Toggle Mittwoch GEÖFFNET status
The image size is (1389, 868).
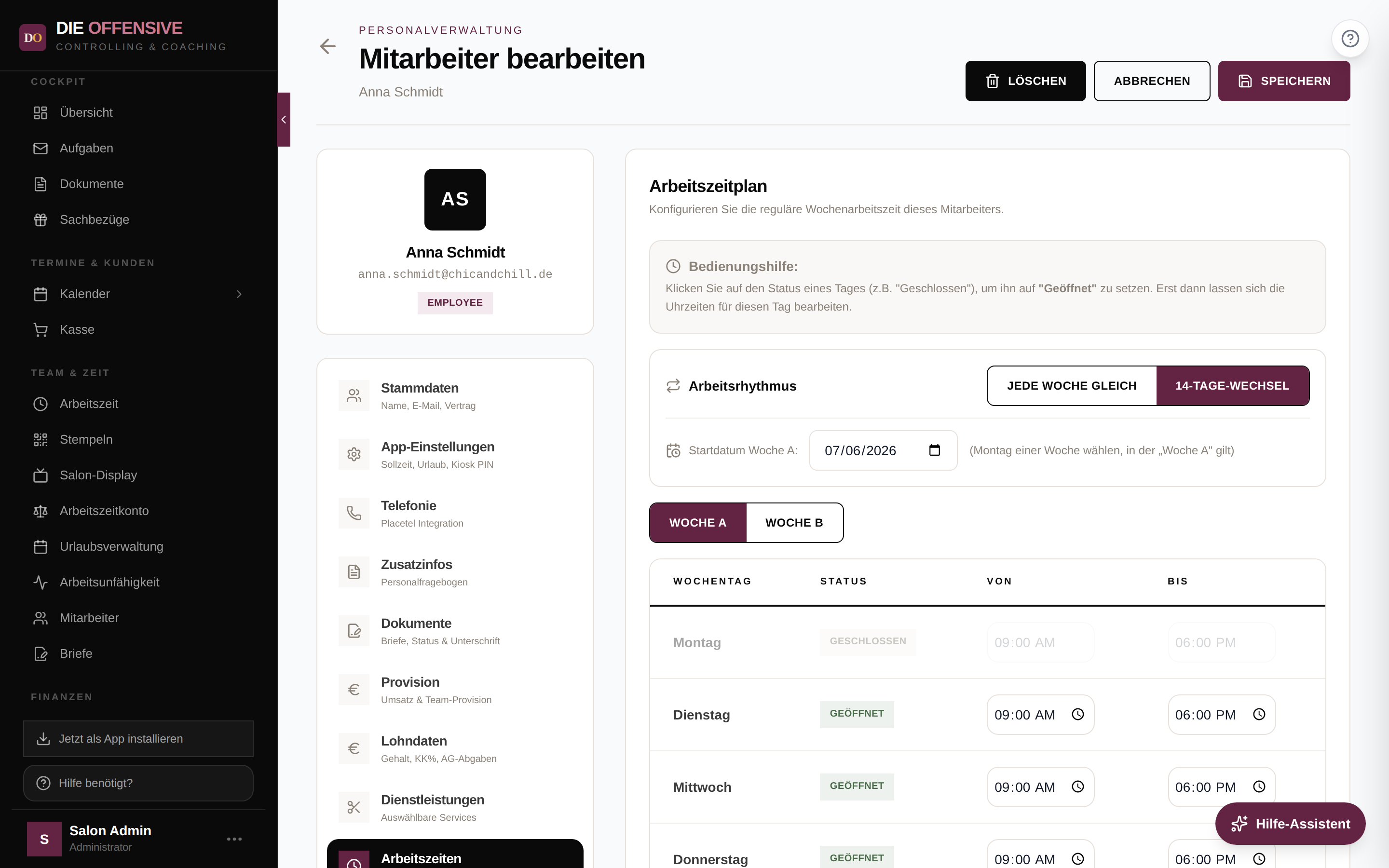[857, 786]
